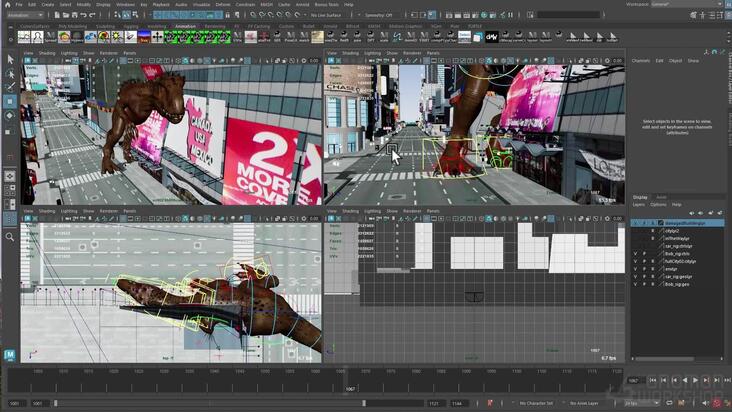Open the File menu
Image resolution: width=732 pixels, height=412 pixels.
coord(19,4)
